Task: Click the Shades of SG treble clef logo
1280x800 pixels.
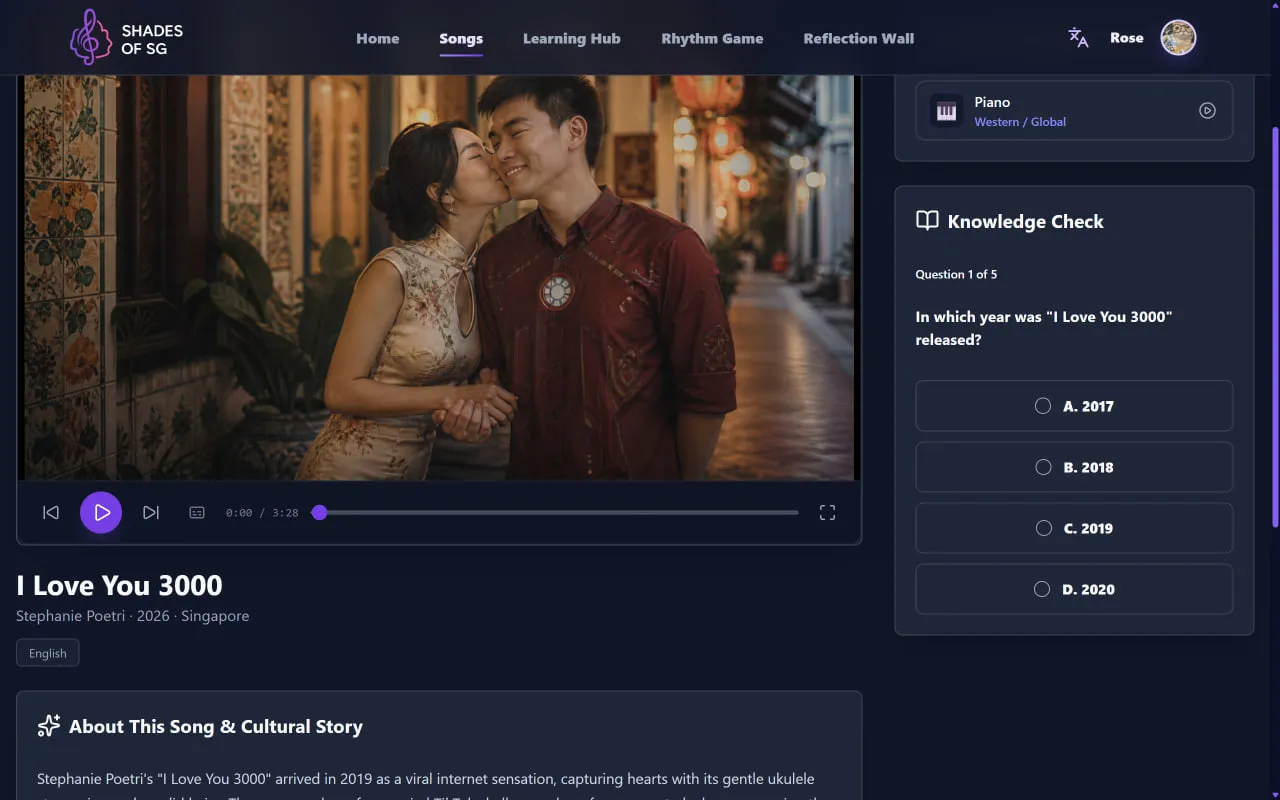Action: tap(90, 38)
